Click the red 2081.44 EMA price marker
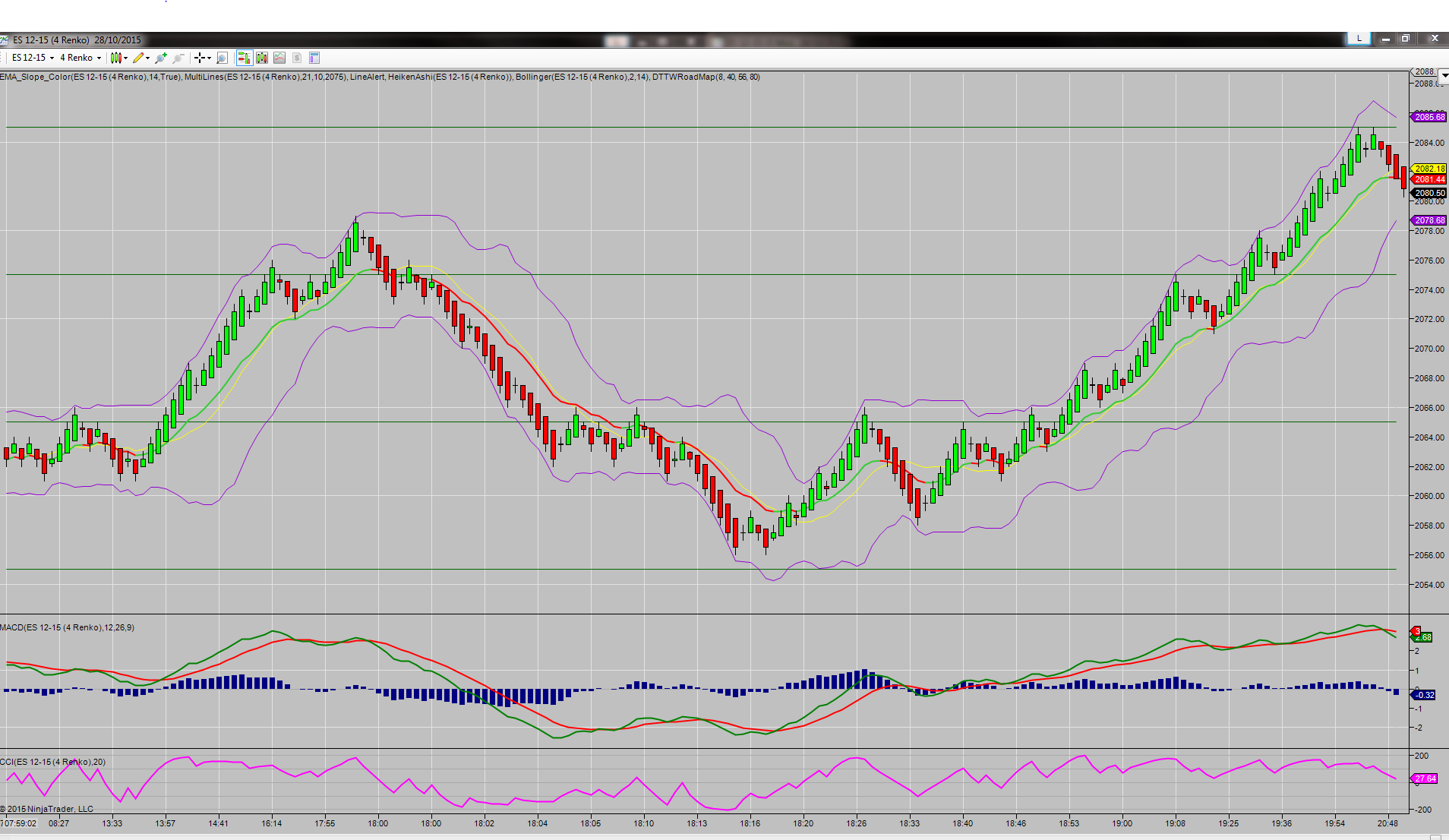This screenshot has height=840, width=1449. point(1428,179)
